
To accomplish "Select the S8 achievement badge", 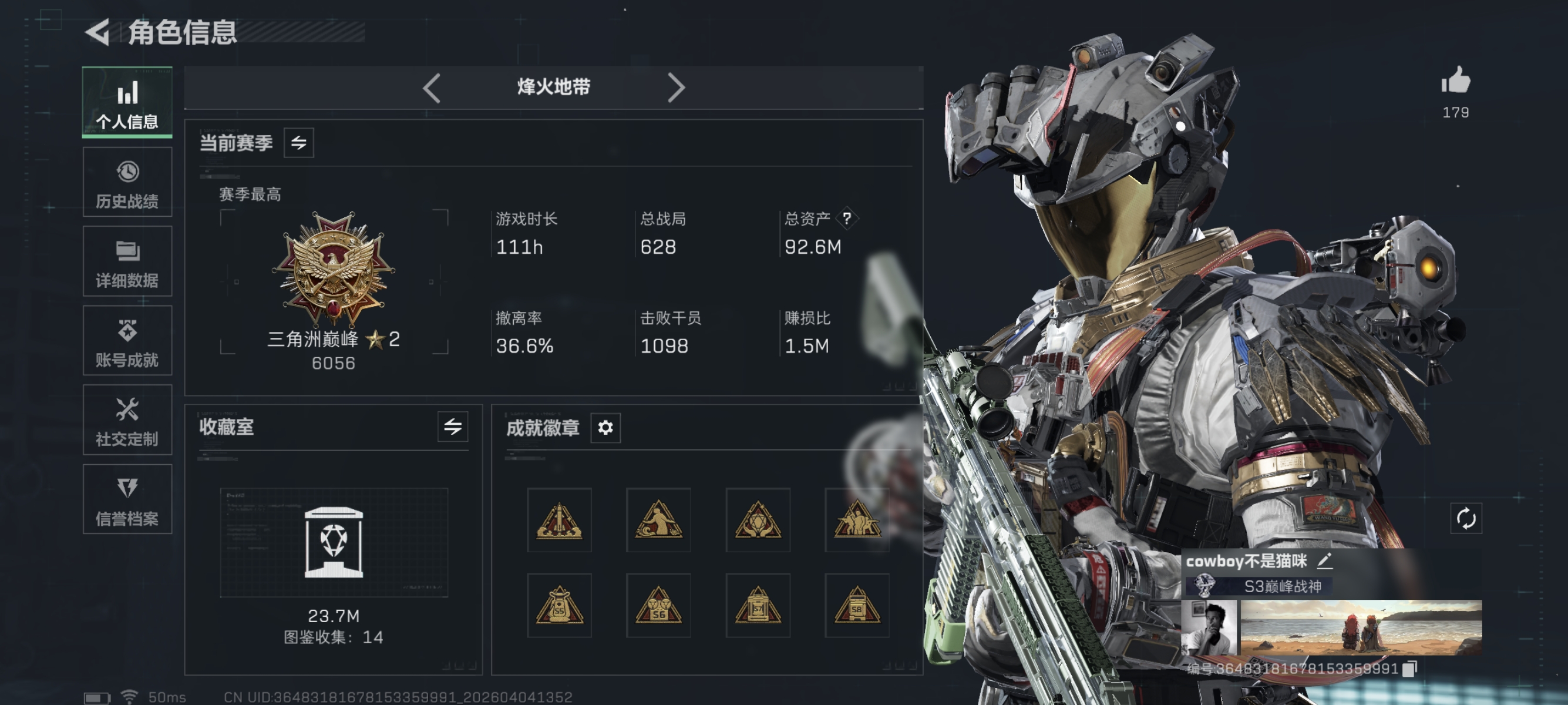I will (x=856, y=605).
